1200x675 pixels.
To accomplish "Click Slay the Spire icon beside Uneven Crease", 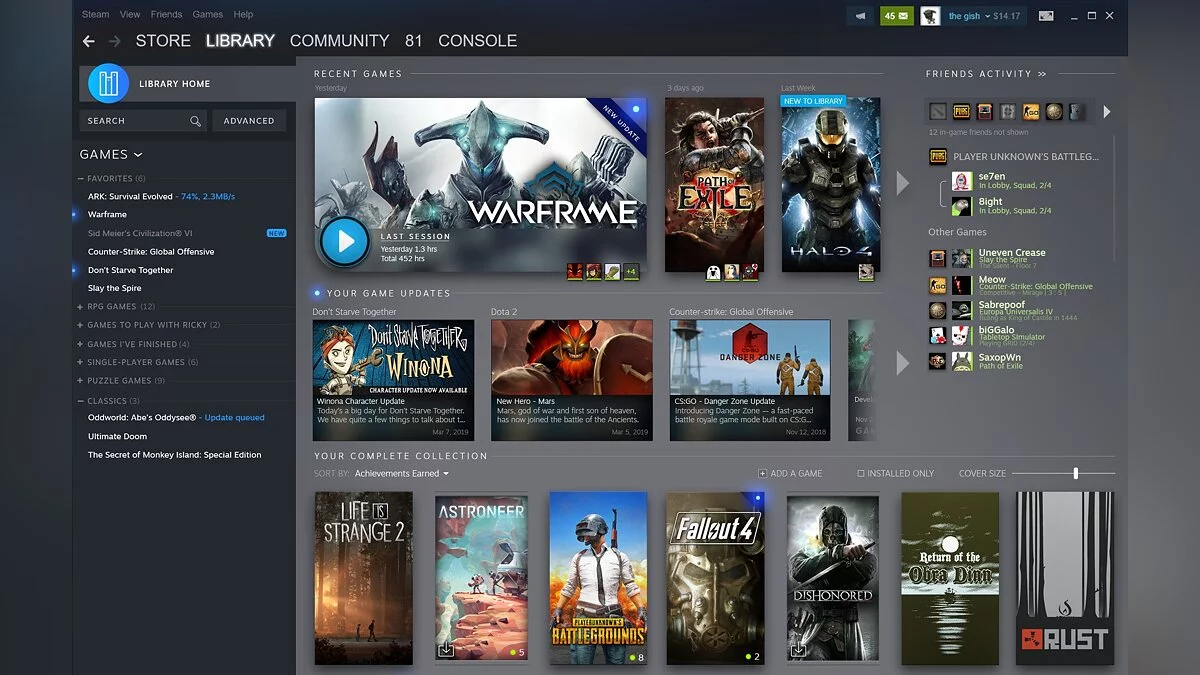I will [x=937, y=258].
